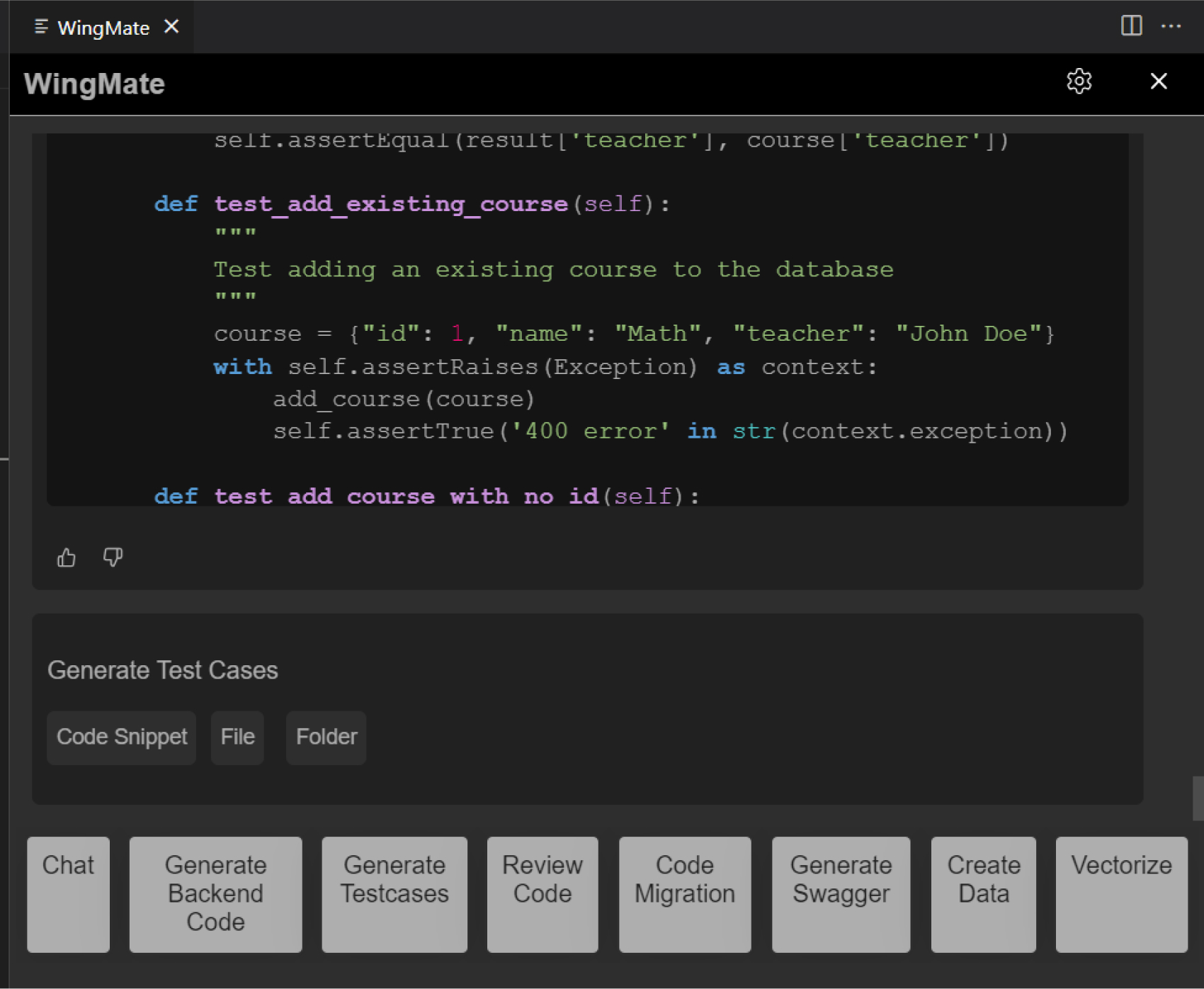Click the test_add_existing_course function name
The image size is (1204, 989).
(x=391, y=204)
